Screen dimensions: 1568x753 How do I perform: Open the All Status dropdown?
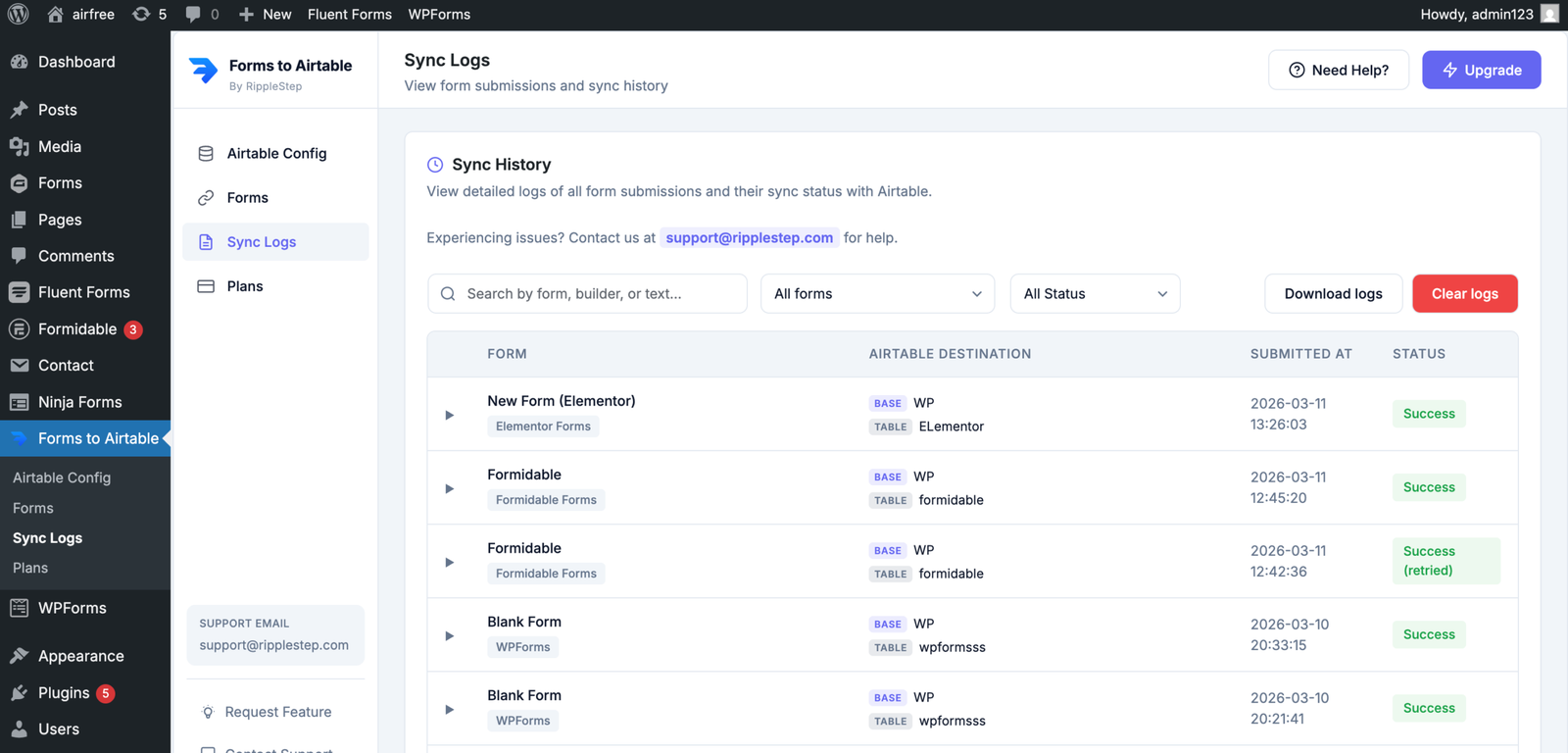(1095, 294)
